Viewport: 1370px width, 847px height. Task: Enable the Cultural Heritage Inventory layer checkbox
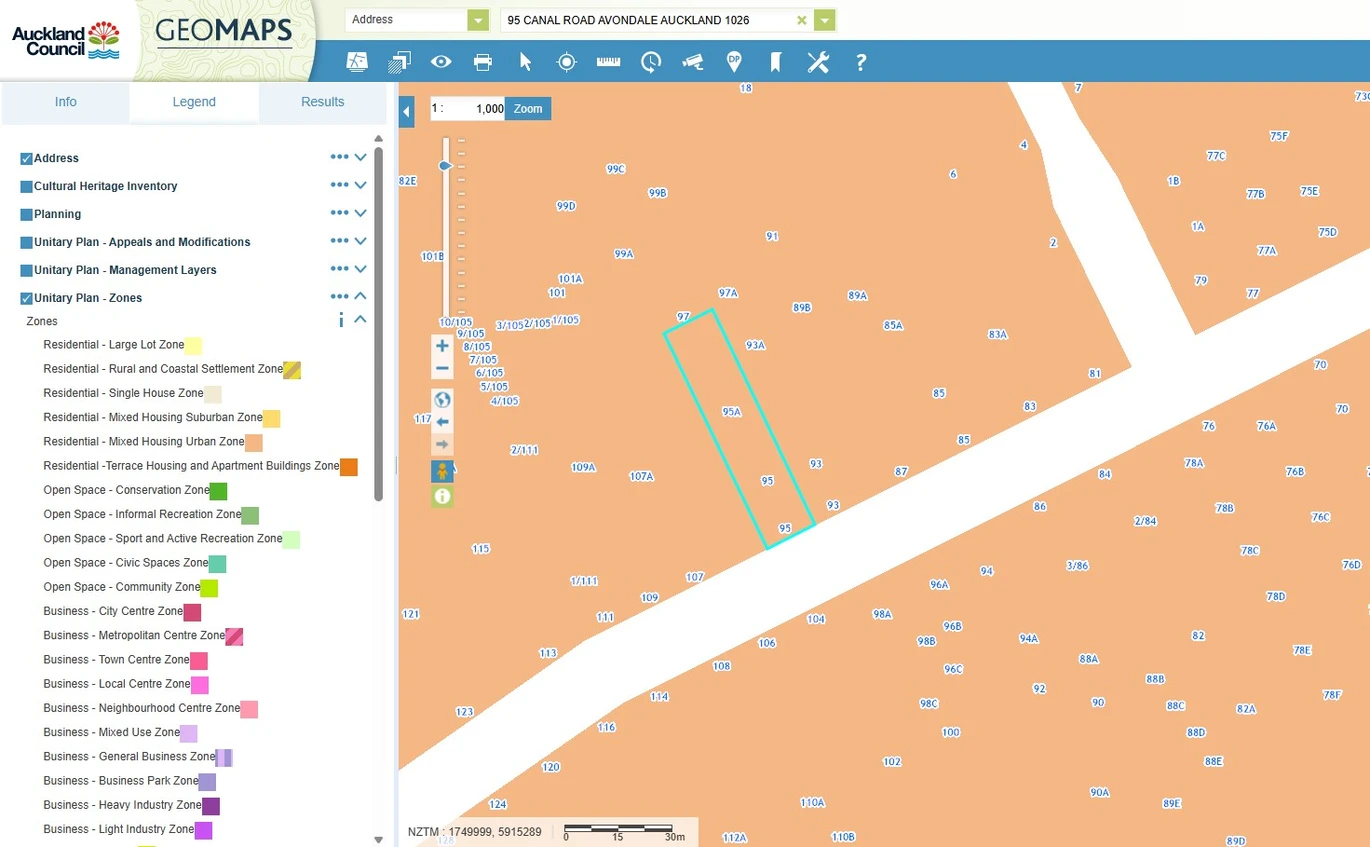coord(27,186)
